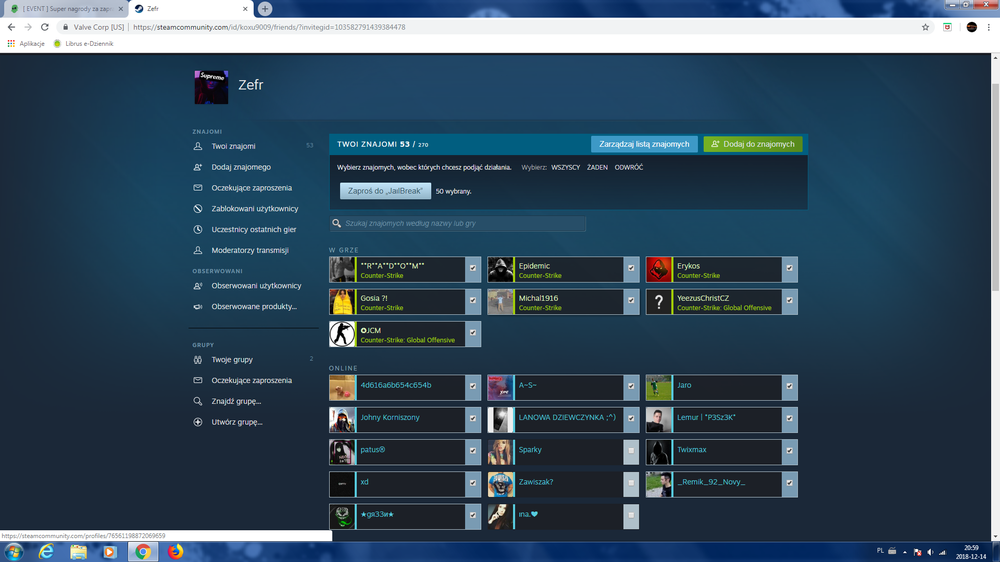Open Zefr profile avatar
The image size is (1000, 562).
tap(211, 87)
